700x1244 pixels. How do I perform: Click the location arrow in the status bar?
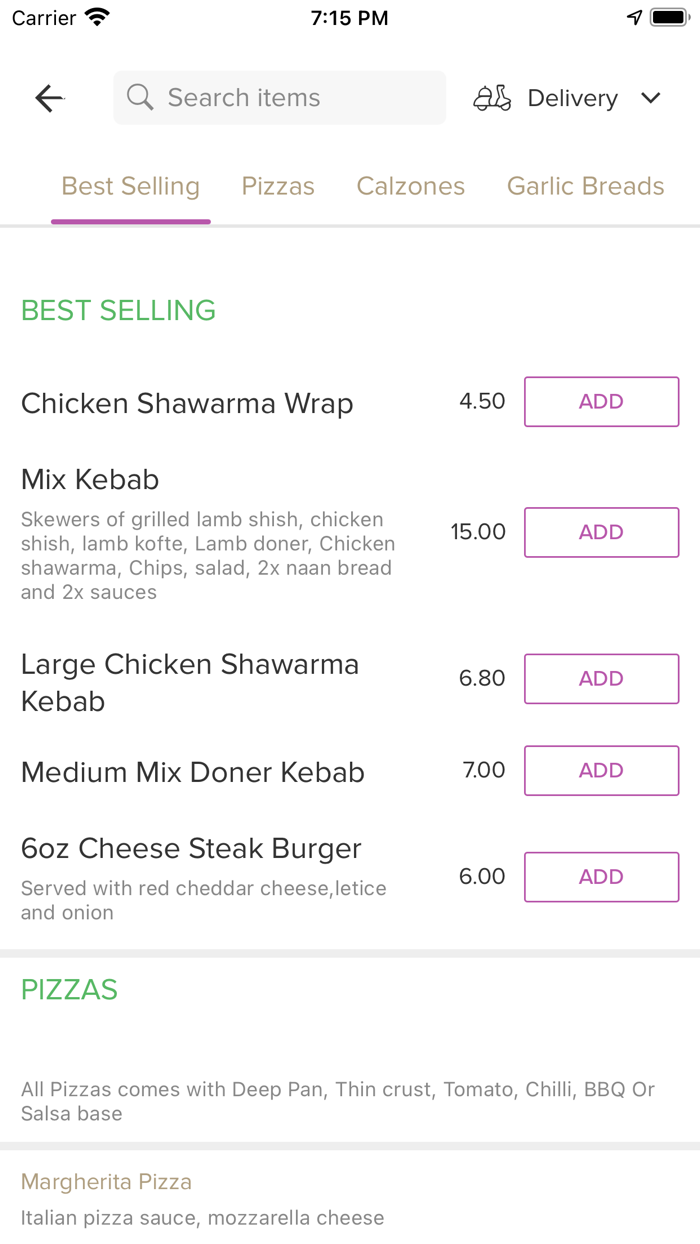637,16
